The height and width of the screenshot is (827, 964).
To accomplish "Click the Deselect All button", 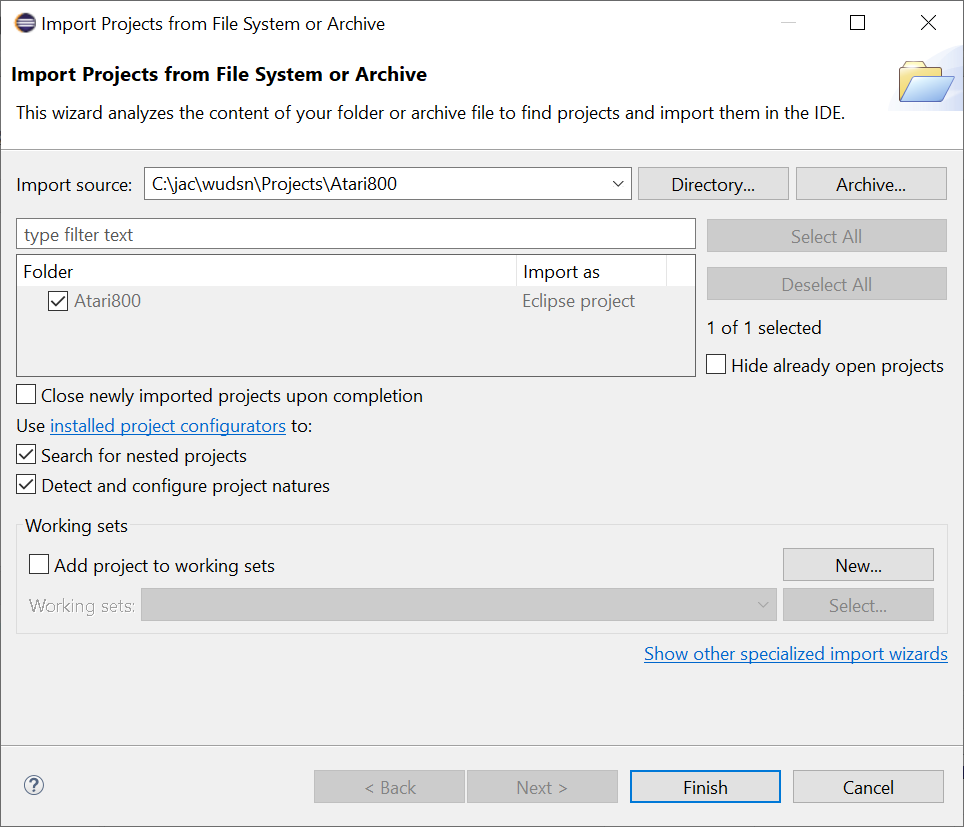I will tap(826, 284).
